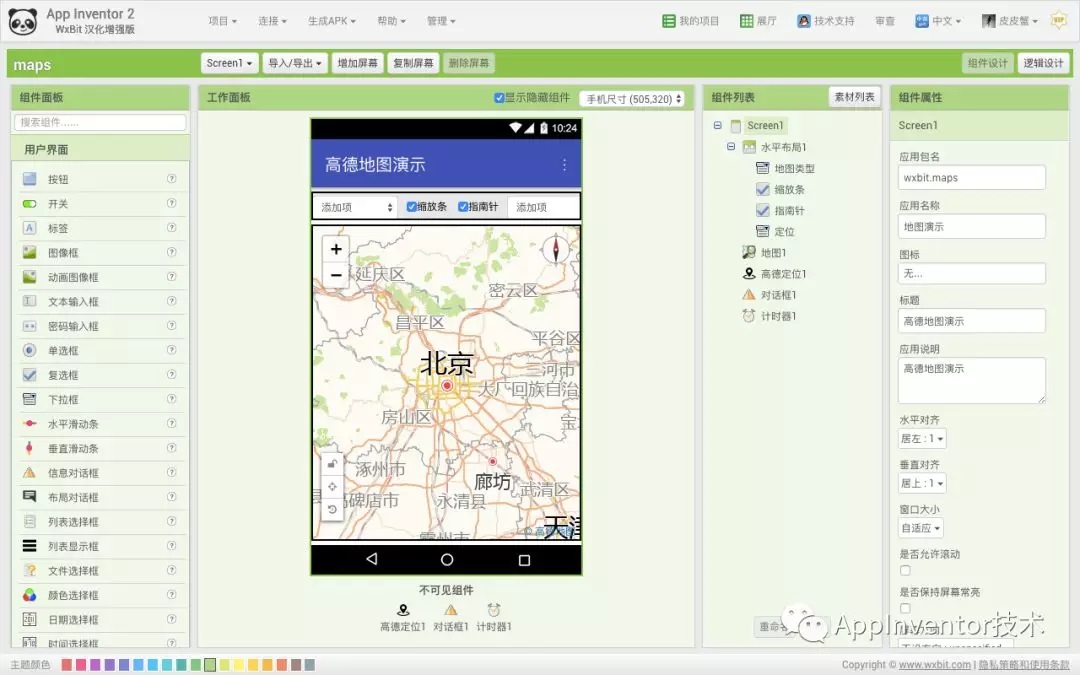This screenshot has width=1080, height=675.
Task: Open the 中文 language menu
Action: 938,21
